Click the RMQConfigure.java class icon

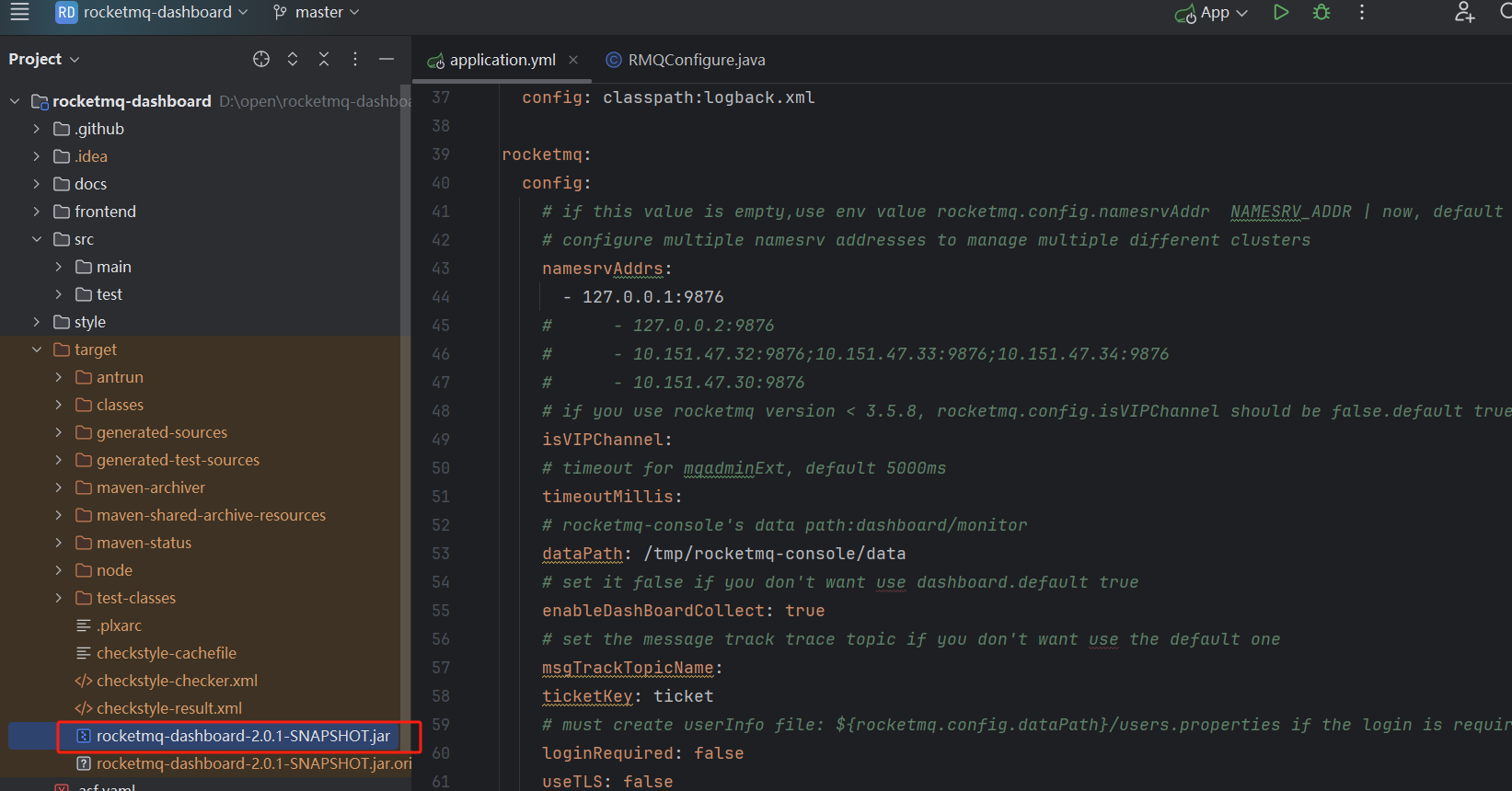613,60
